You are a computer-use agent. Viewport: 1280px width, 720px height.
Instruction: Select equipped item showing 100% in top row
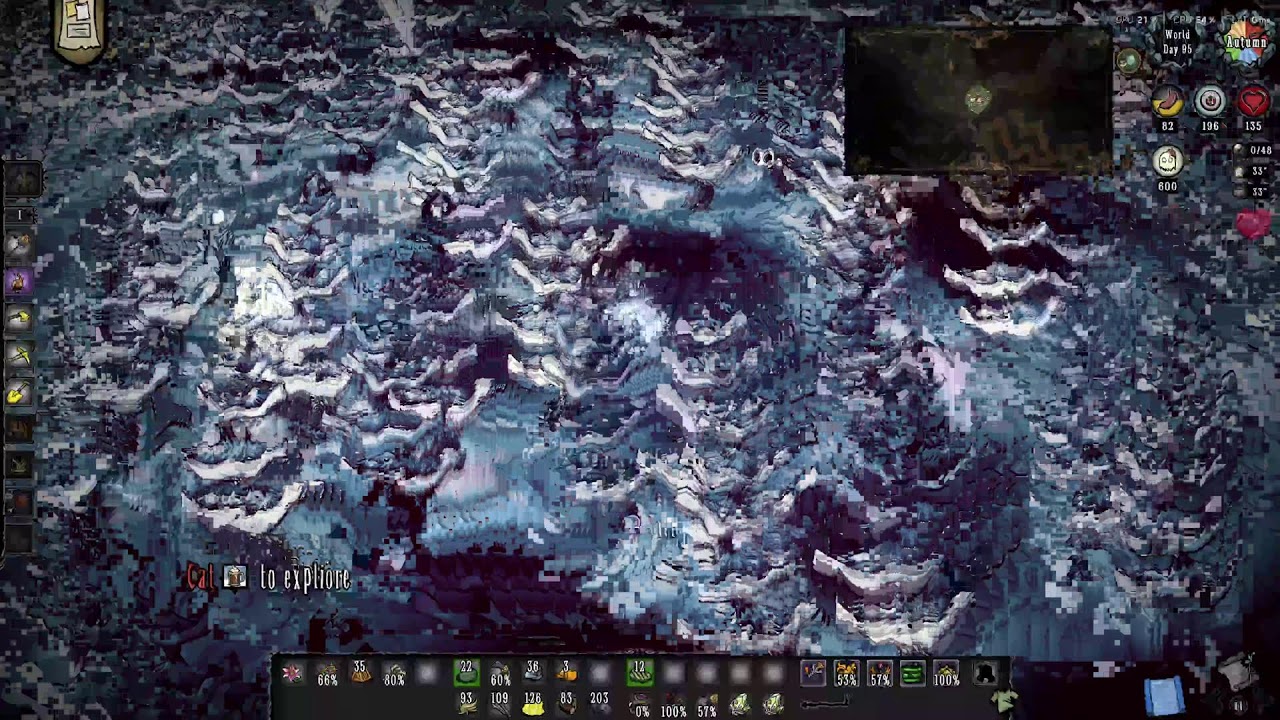coord(946,675)
